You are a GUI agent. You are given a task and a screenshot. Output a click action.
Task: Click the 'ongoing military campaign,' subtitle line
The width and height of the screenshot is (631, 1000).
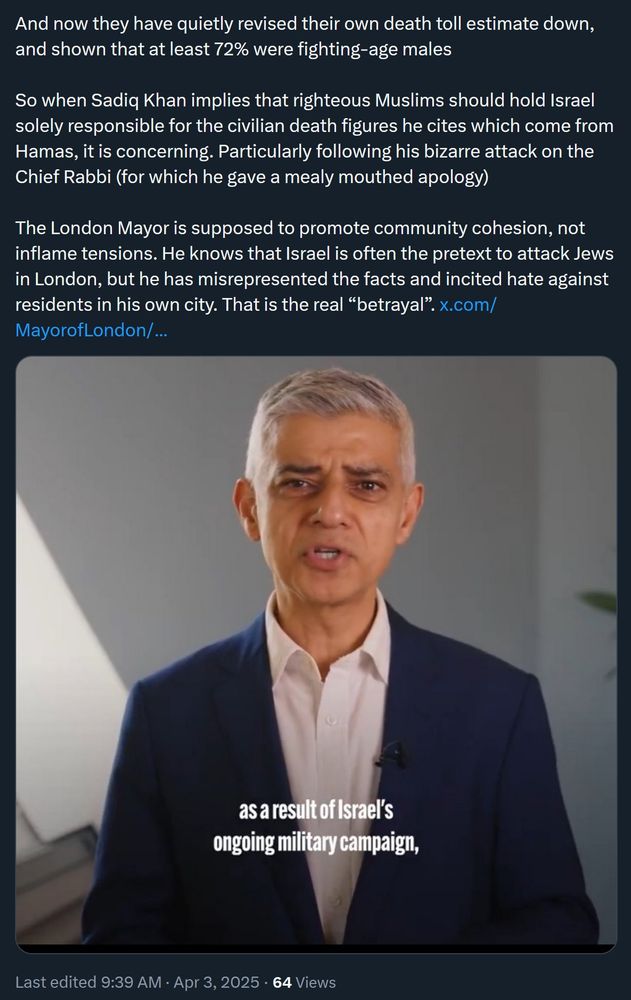(316, 842)
